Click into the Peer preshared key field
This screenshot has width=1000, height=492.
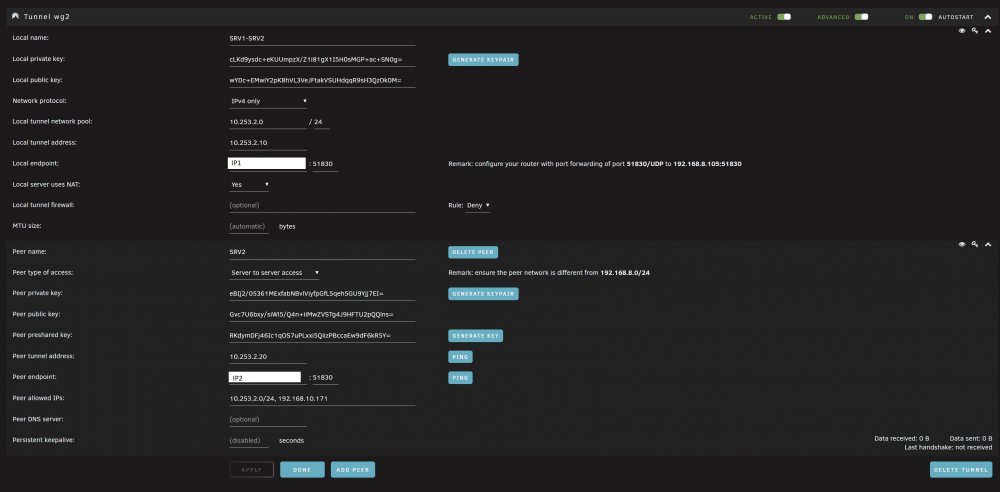pos(323,336)
